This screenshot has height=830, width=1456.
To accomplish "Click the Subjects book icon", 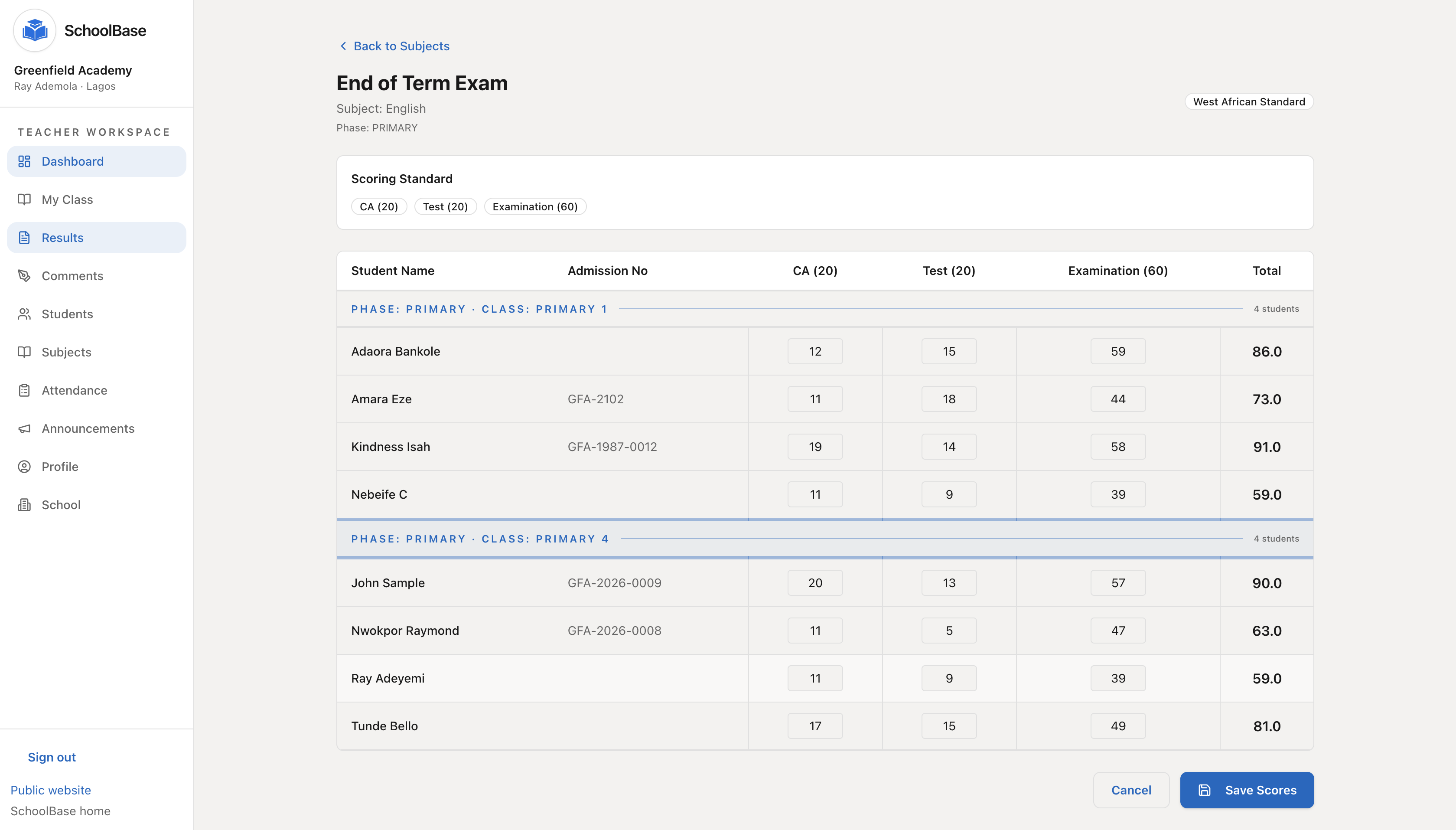I will pos(24,352).
